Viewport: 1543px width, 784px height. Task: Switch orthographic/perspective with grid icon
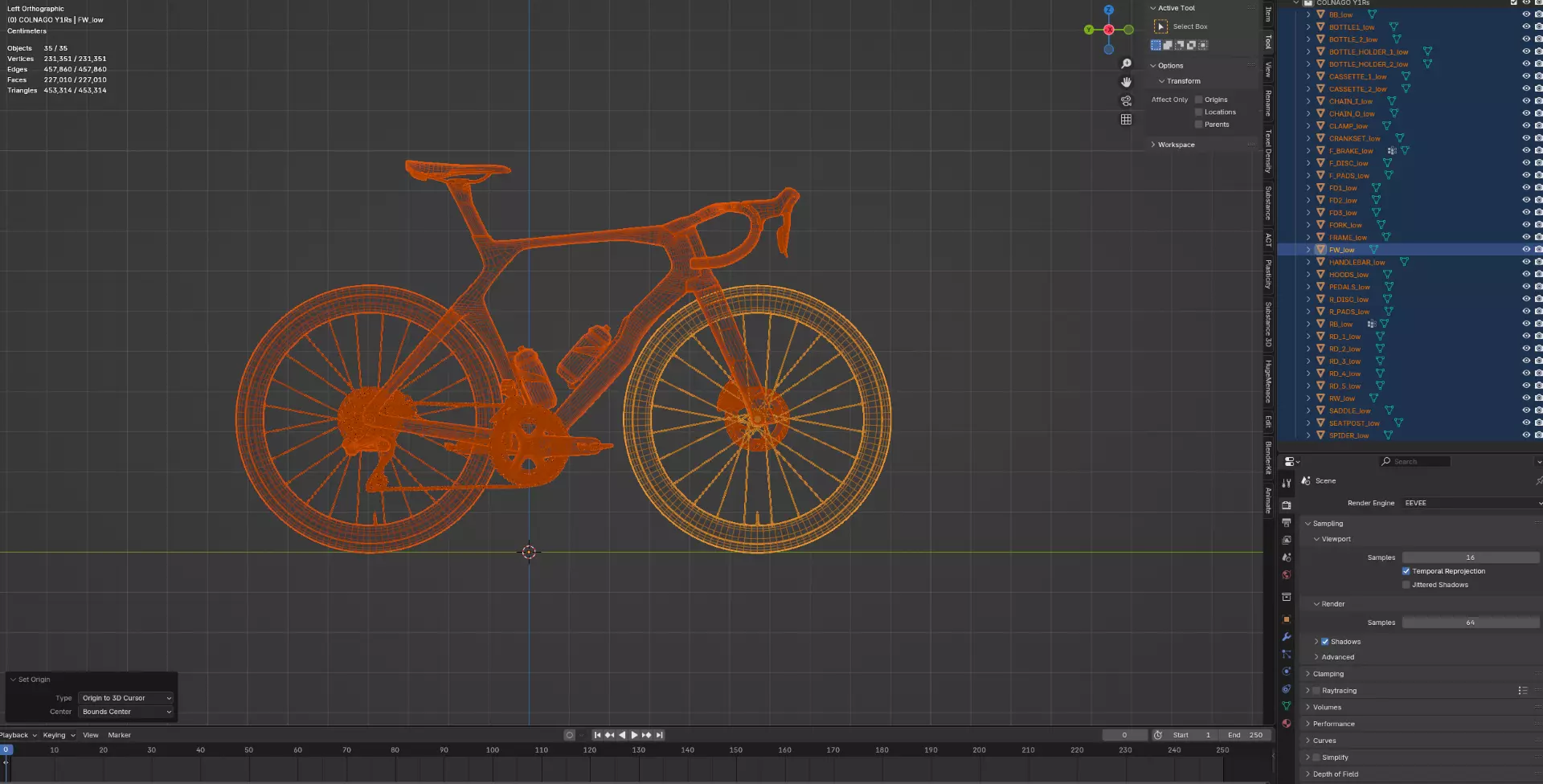coord(1126,119)
